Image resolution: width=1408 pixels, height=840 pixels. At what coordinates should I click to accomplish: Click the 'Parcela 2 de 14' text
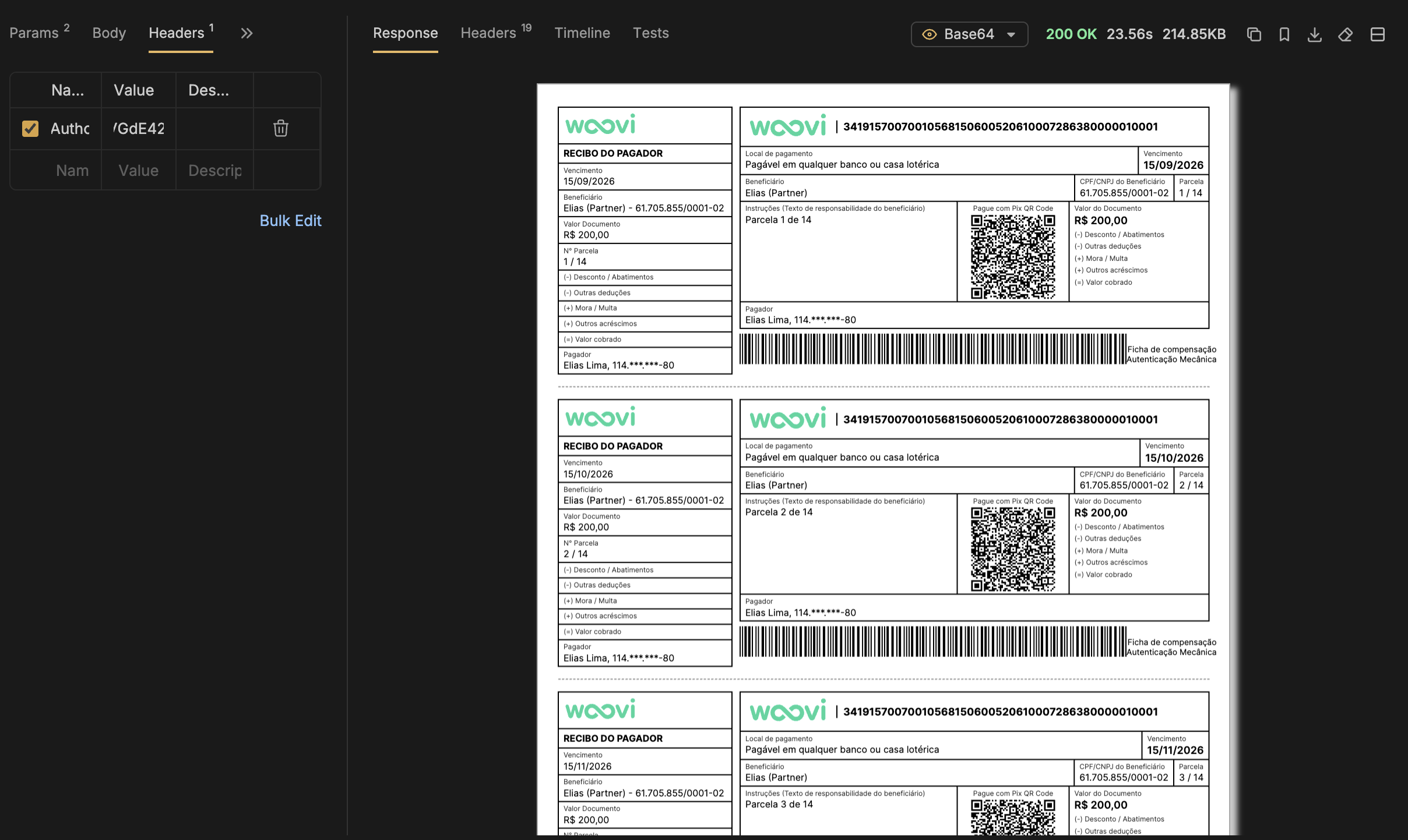(x=779, y=512)
